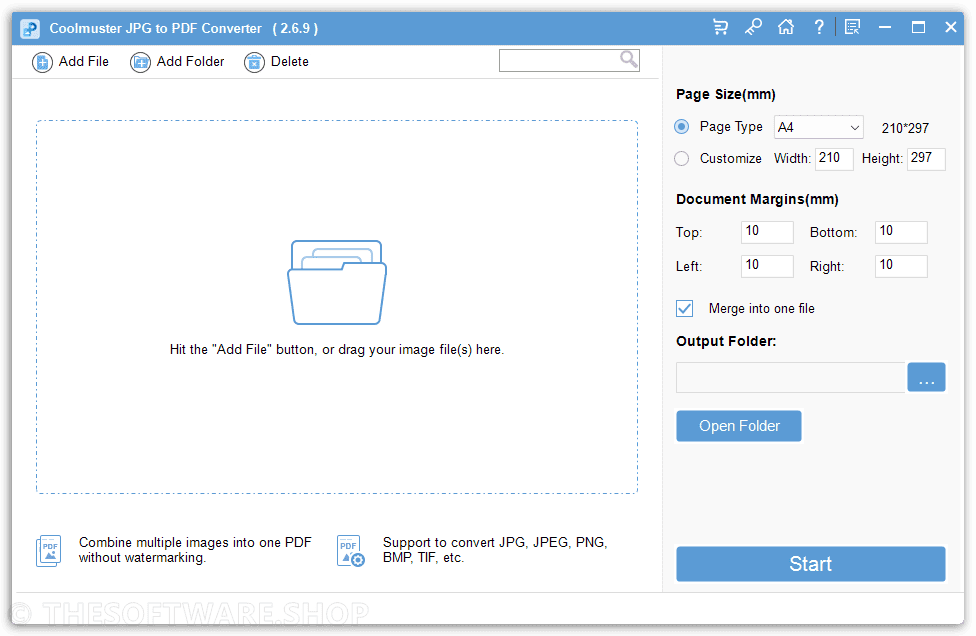Click the Coolmuster app logo icon
Image resolution: width=976 pixels, height=636 pixels.
pos(30,29)
